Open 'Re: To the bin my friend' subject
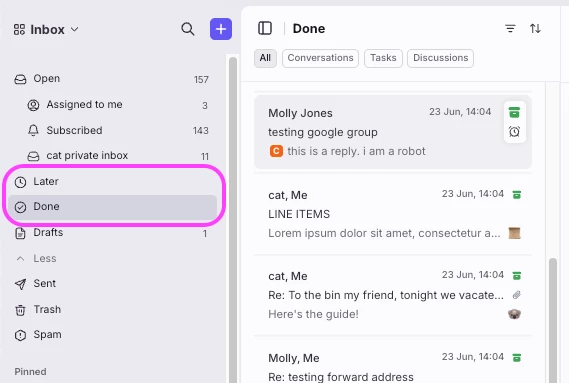Screen dimensions: 569x383 pyautogui.click(x=386, y=295)
